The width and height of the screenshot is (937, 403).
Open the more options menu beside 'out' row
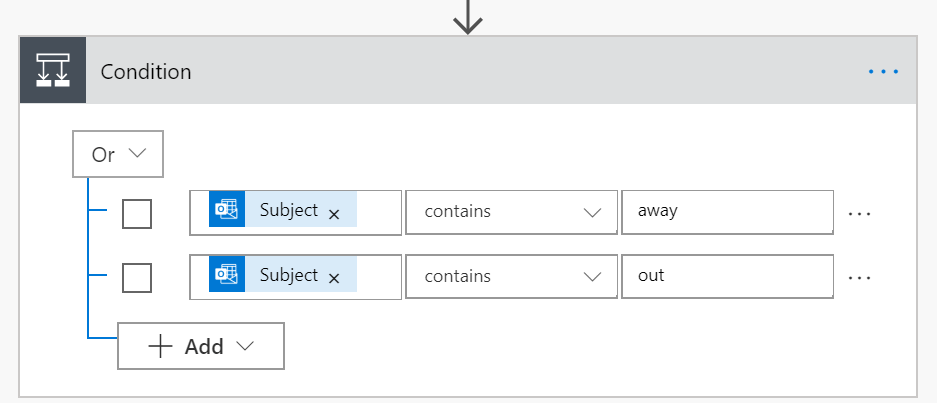coord(859,278)
